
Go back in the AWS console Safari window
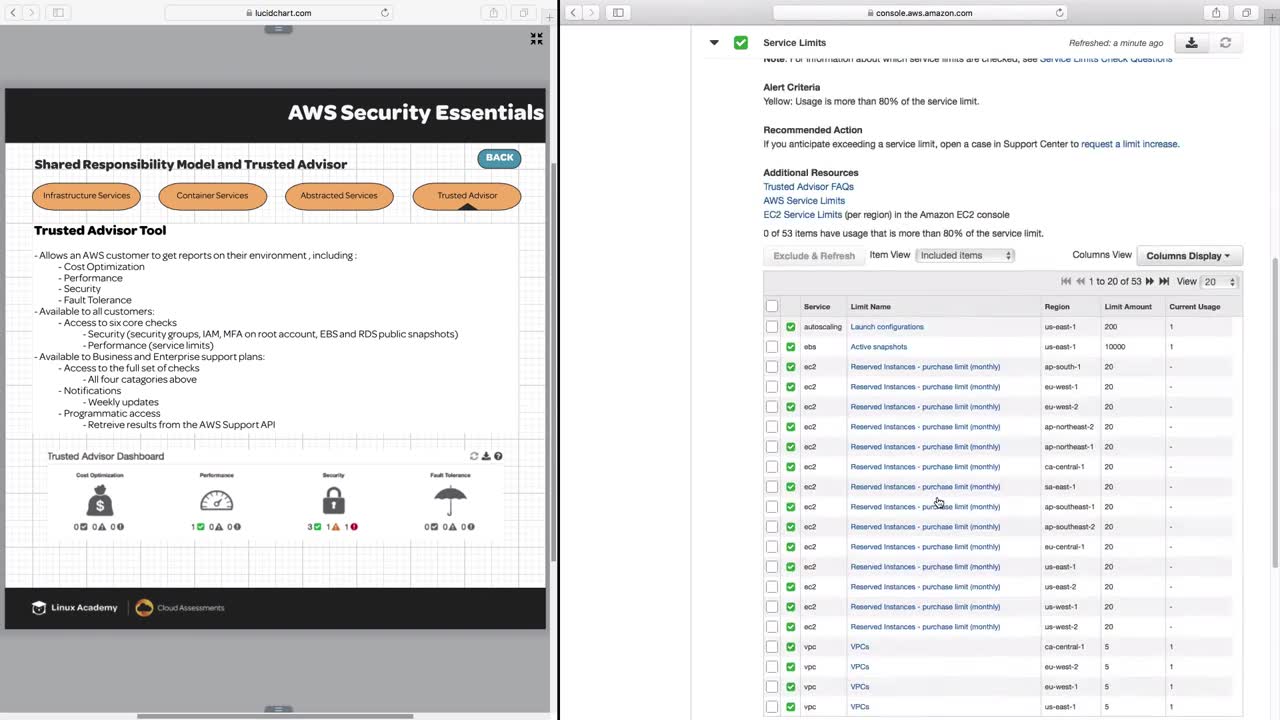(573, 13)
